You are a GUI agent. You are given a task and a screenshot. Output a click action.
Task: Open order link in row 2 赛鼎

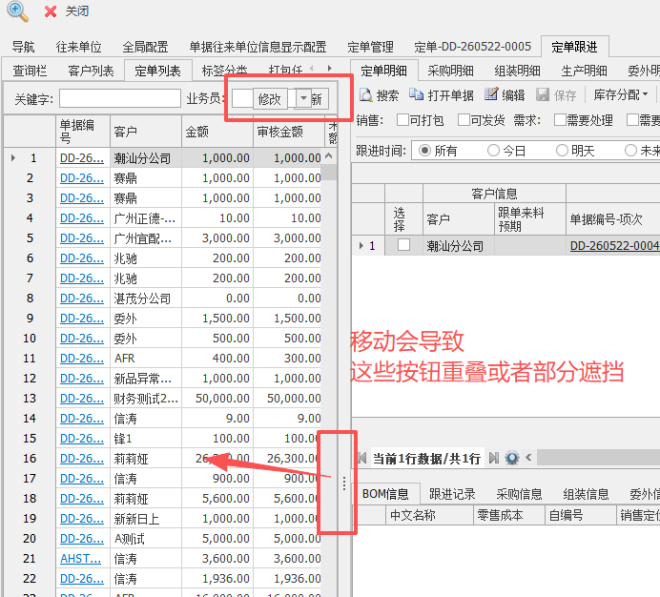pyautogui.click(x=82, y=178)
